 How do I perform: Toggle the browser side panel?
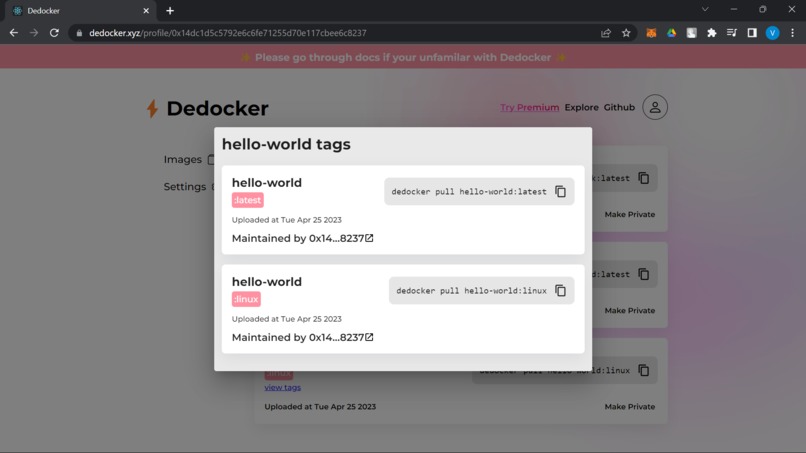pyautogui.click(x=752, y=33)
